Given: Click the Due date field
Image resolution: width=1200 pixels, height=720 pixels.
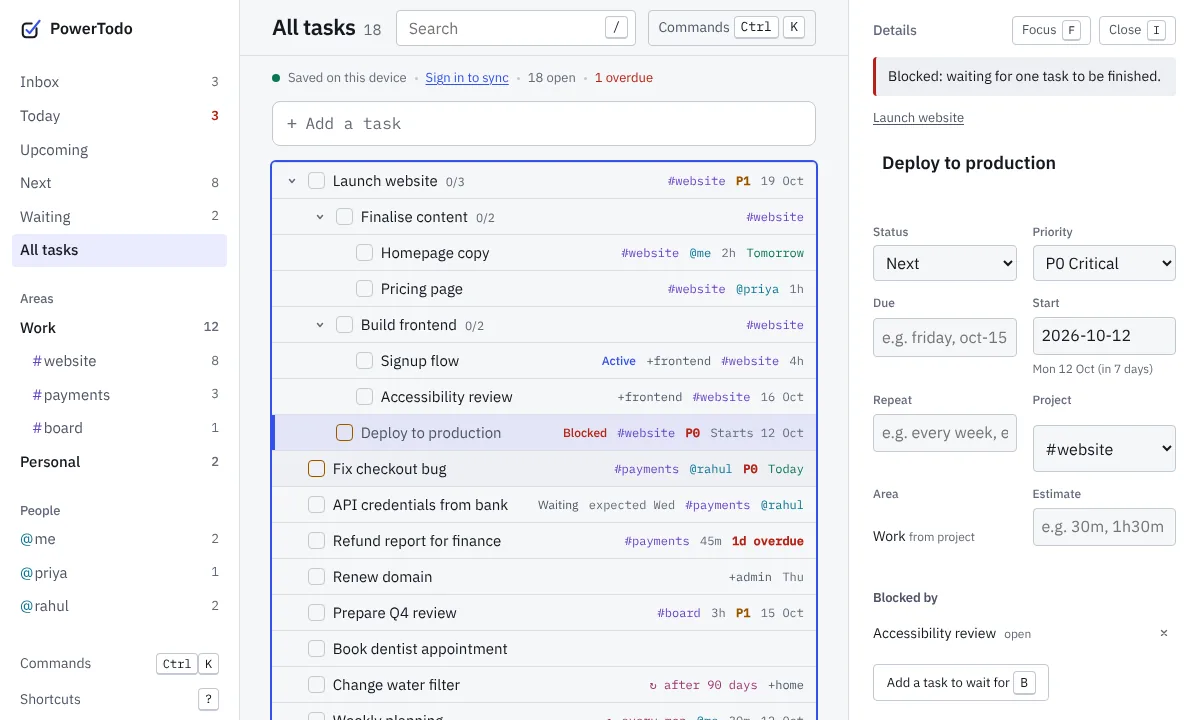Looking at the screenshot, I should 945,337.
